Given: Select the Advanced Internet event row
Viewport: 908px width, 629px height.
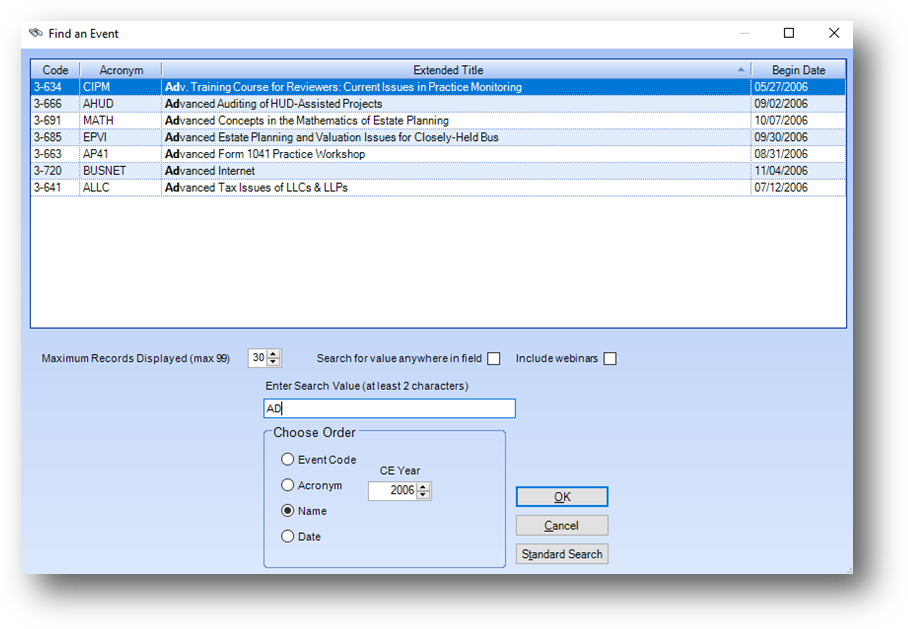Looking at the screenshot, I should 438,171.
